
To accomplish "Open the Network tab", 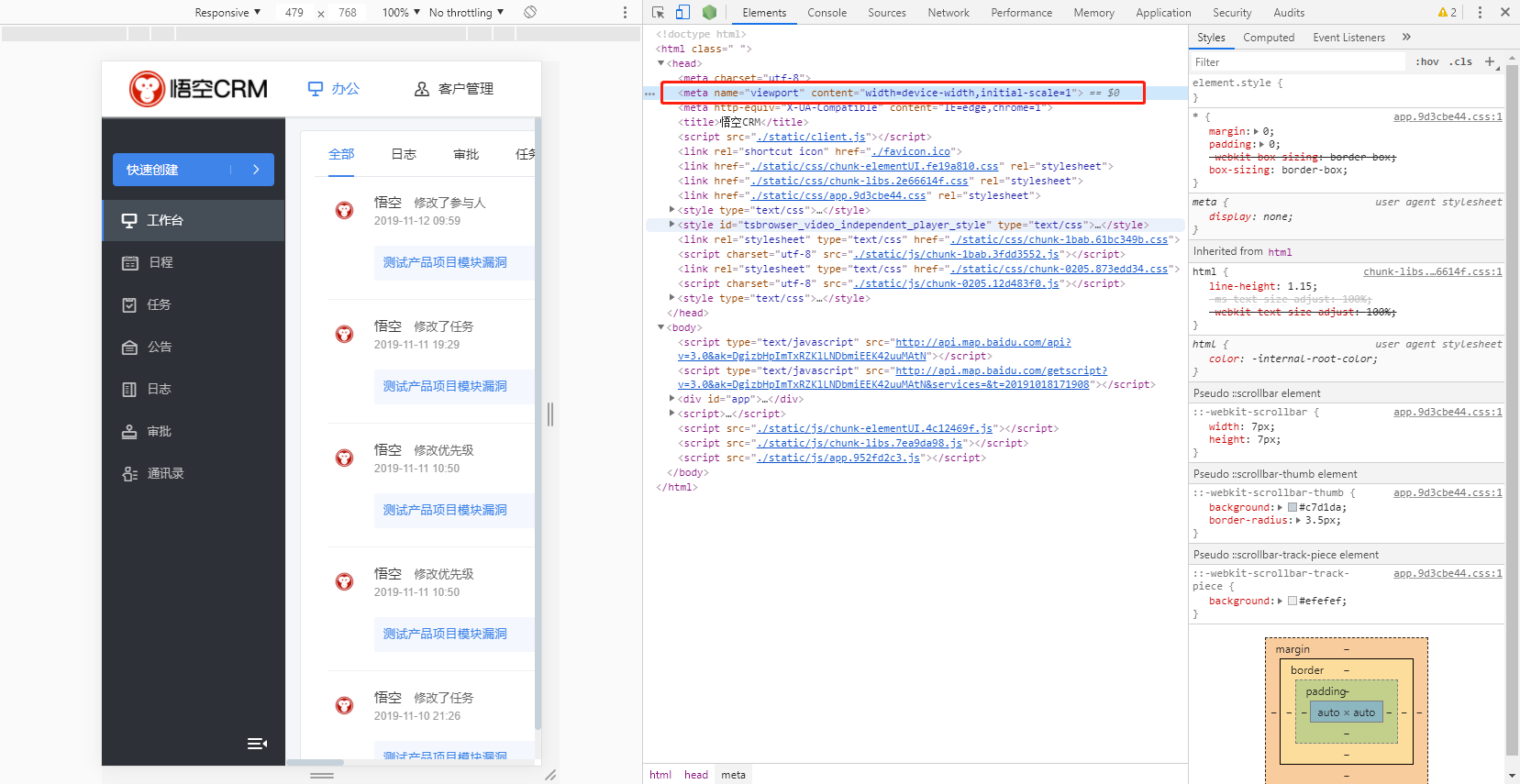I will click(x=949, y=13).
